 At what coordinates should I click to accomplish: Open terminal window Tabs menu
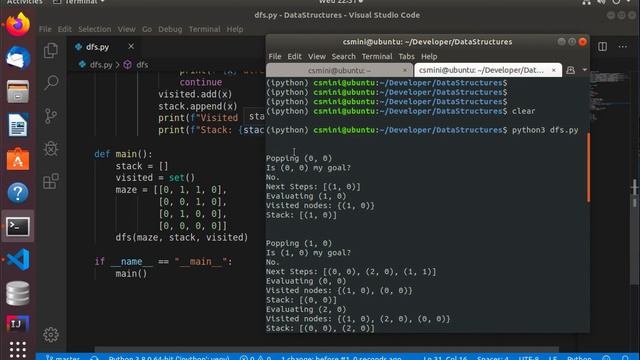click(406, 57)
